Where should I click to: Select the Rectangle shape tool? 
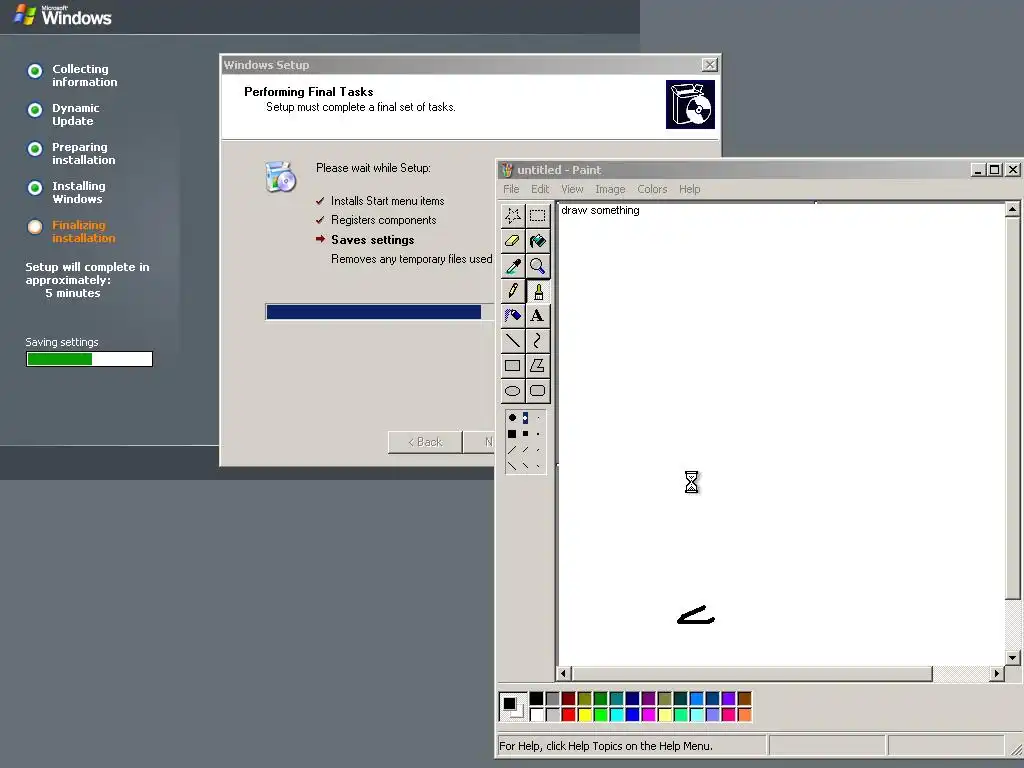click(x=513, y=366)
